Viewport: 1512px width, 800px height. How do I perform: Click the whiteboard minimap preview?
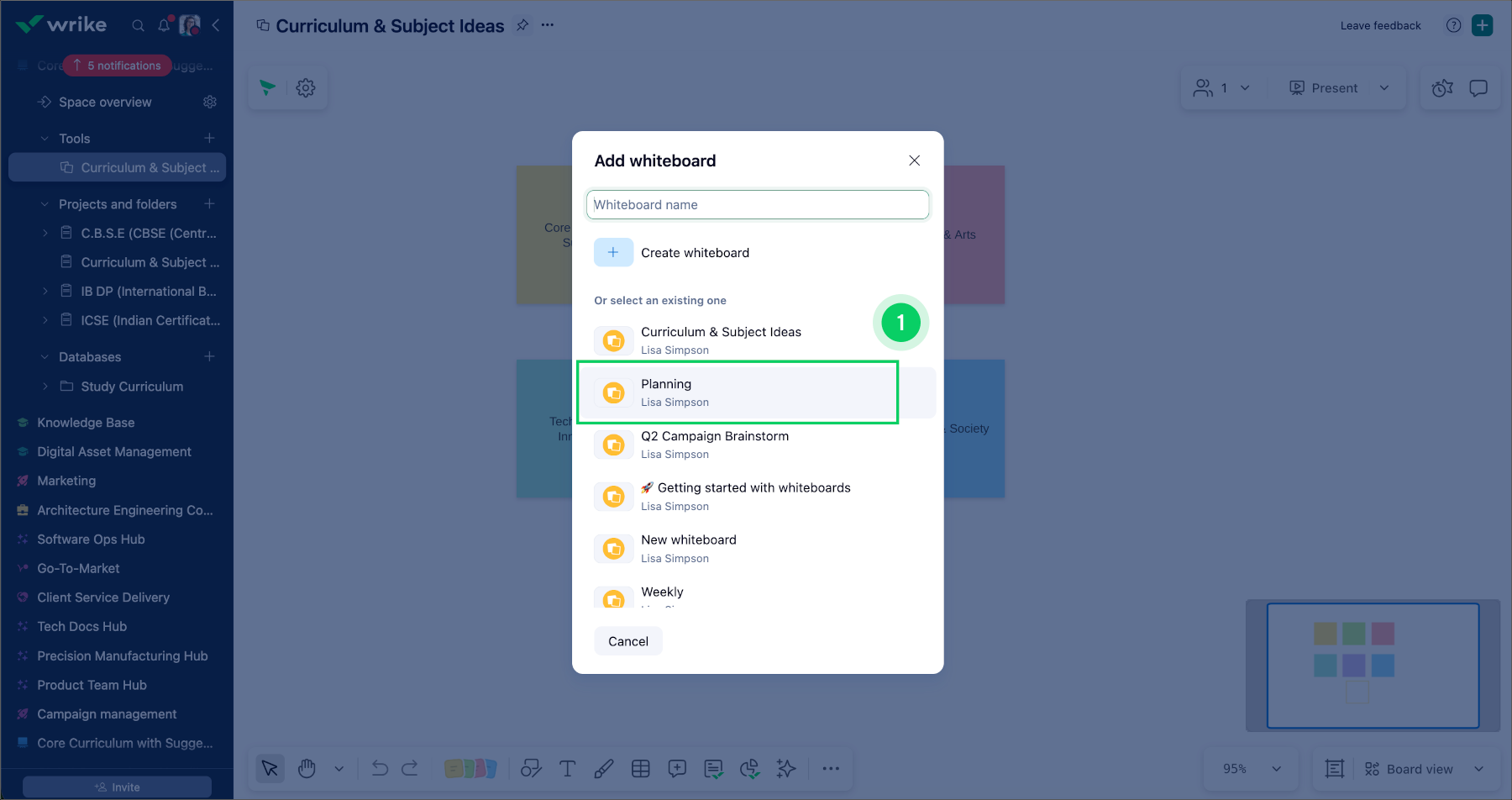tap(1373, 665)
